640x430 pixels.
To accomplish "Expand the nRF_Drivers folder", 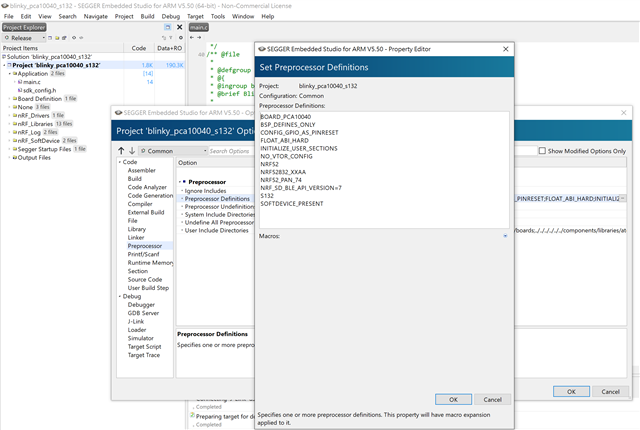I will click(10, 115).
